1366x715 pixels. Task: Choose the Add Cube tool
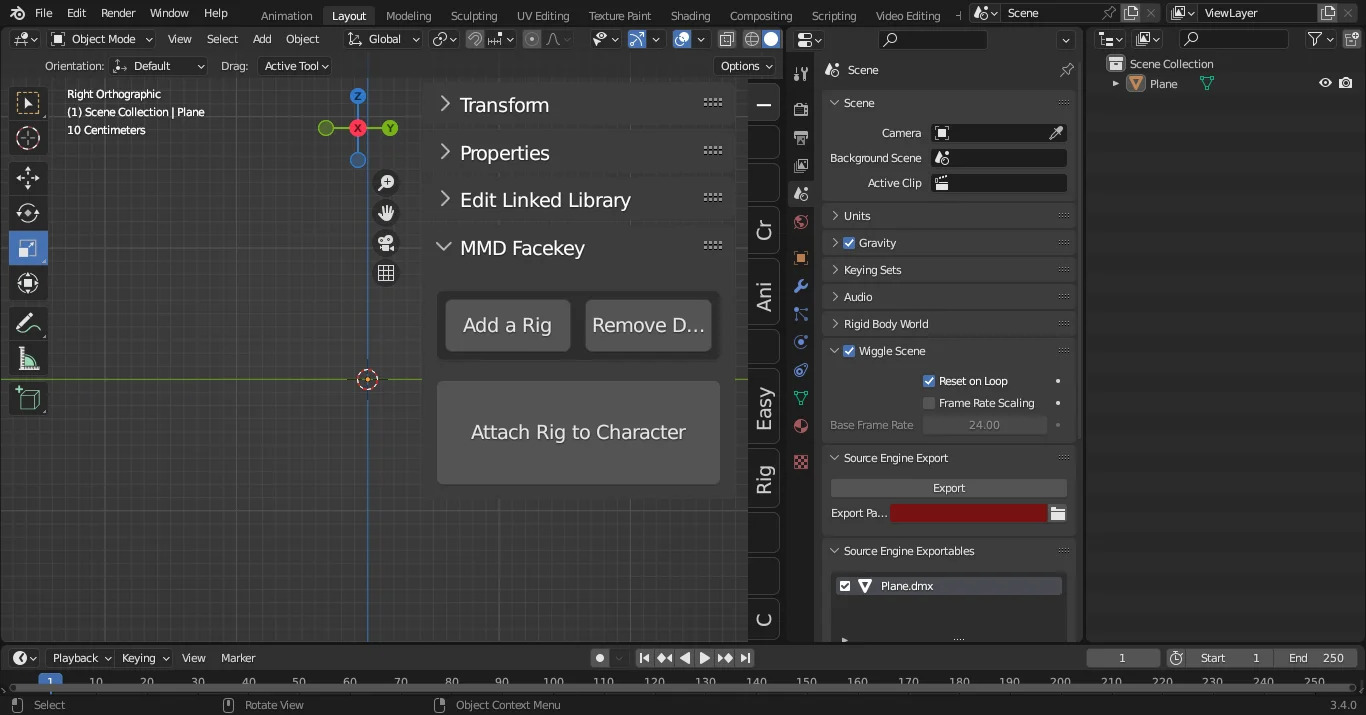(x=28, y=399)
